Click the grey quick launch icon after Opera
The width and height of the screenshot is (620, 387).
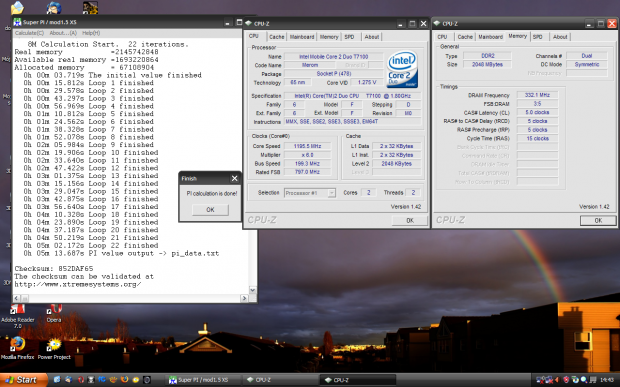[91, 380]
